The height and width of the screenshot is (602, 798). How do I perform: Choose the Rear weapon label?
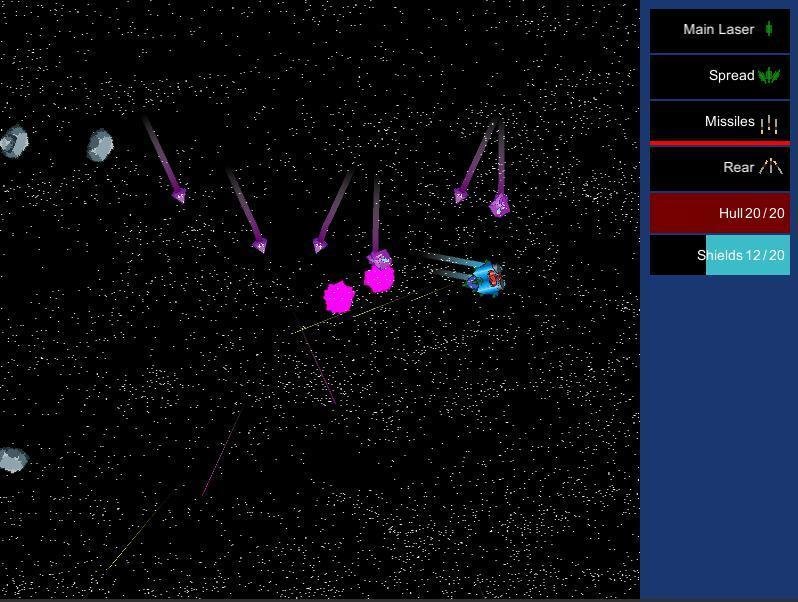[x=738, y=167]
